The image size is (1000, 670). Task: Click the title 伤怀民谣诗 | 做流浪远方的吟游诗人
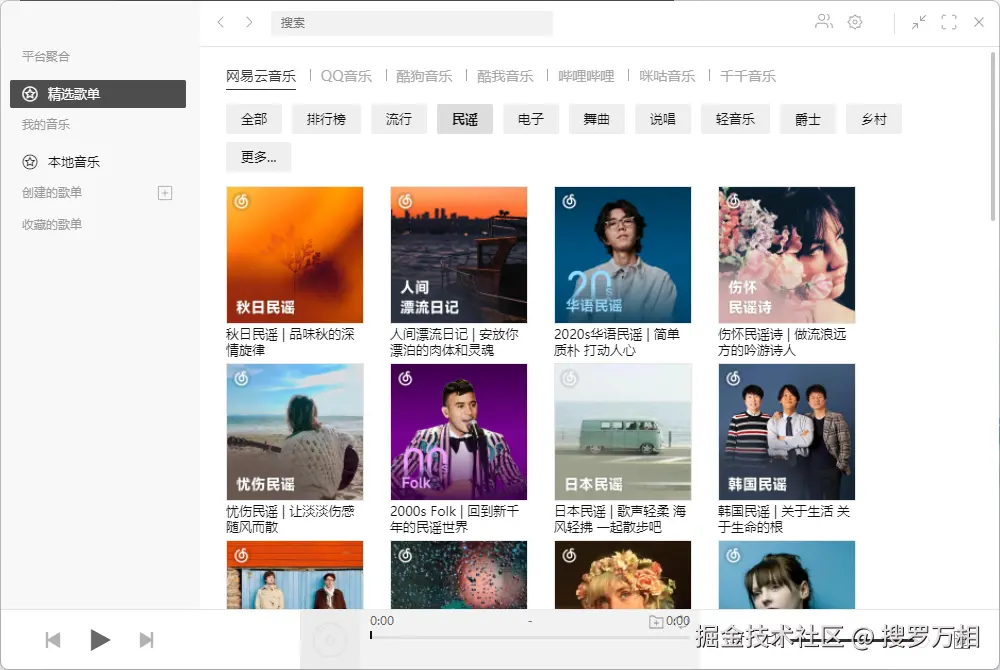[783, 342]
